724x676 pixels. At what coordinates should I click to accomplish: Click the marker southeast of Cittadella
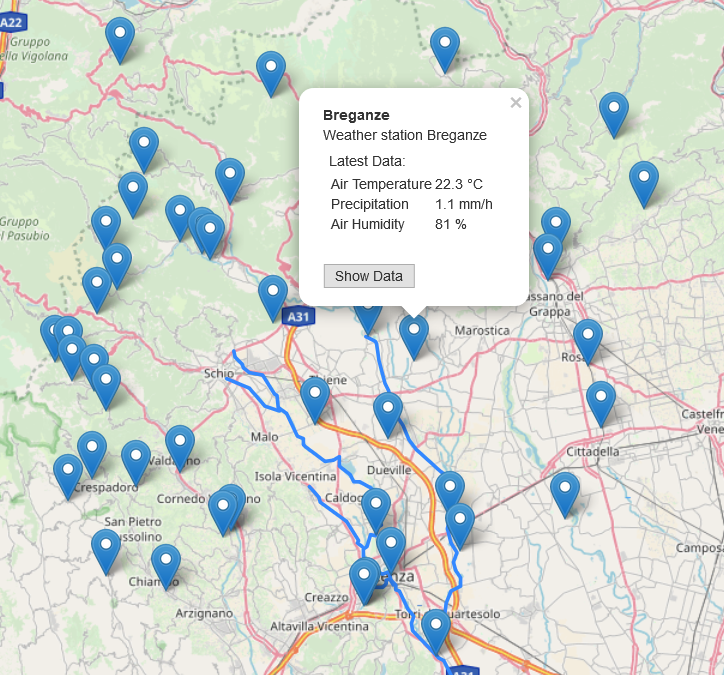565,492
